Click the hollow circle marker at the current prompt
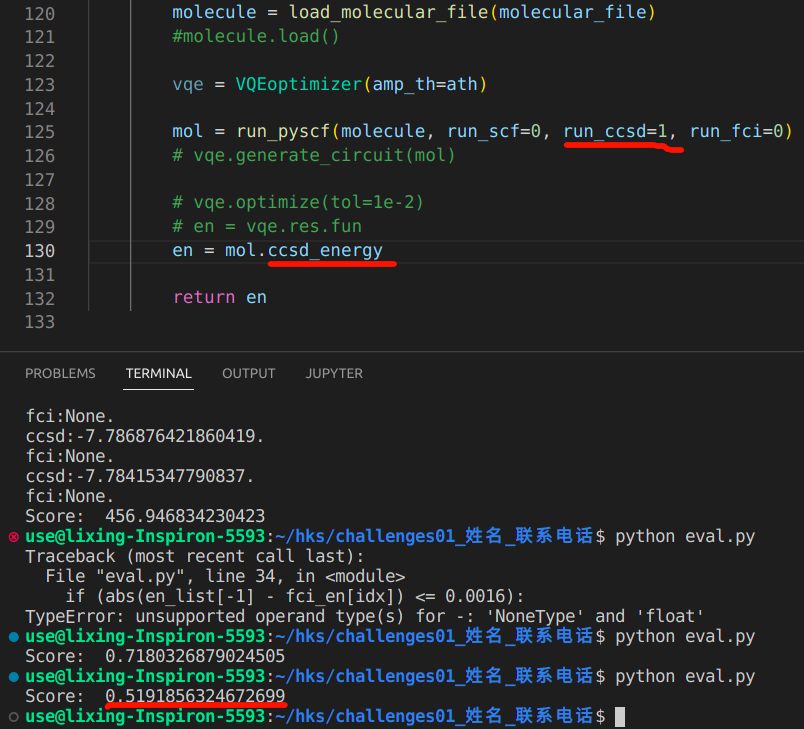Image resolution: width=804 pixels, height=729 pixels. (13, 717)
